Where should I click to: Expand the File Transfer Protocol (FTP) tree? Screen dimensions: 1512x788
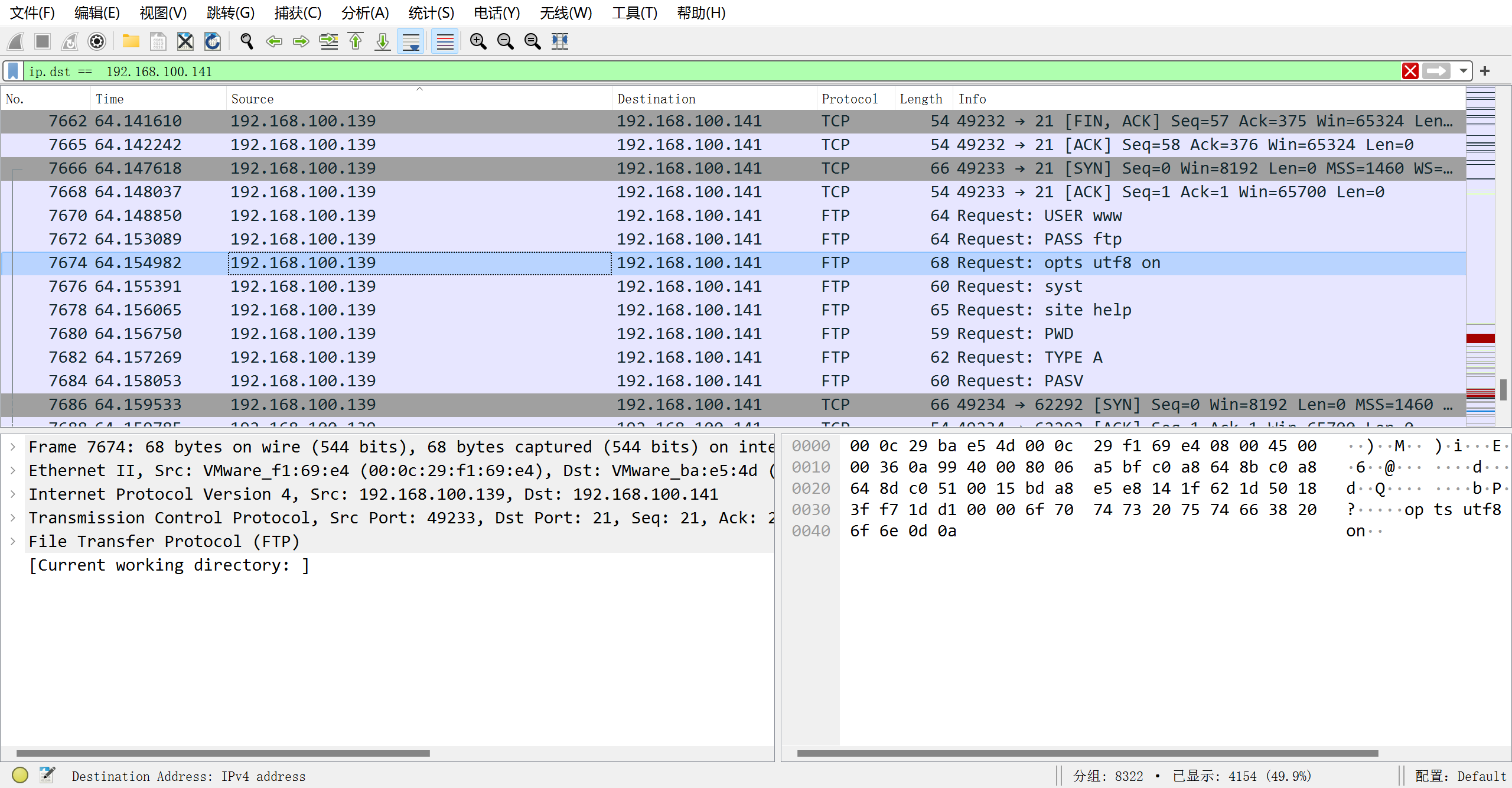click(x=13, y=541)
